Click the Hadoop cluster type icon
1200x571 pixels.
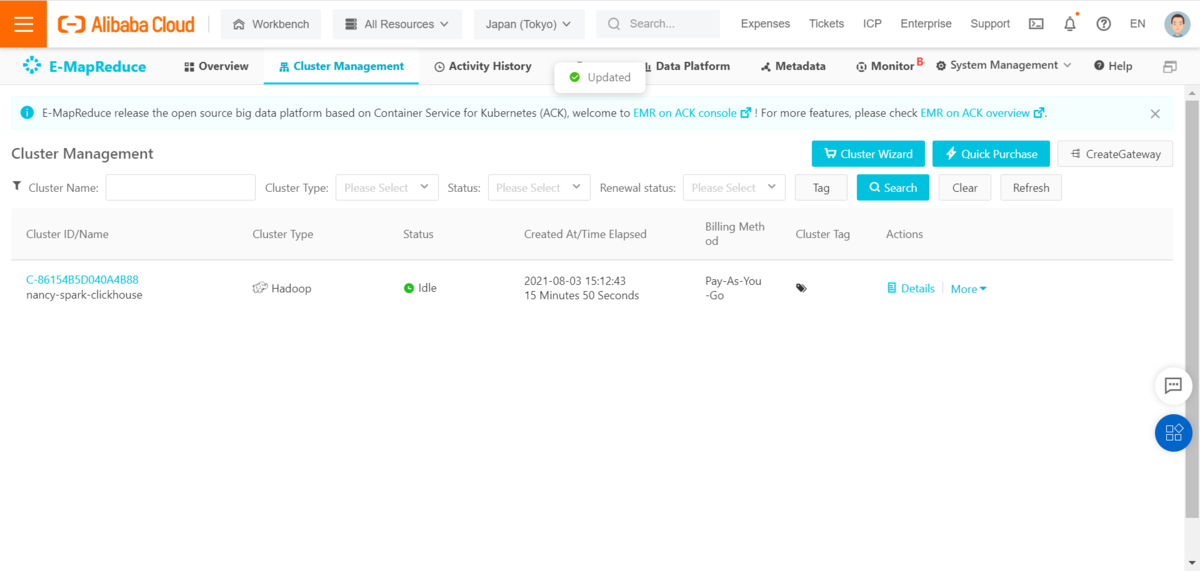tap(261, 288)
